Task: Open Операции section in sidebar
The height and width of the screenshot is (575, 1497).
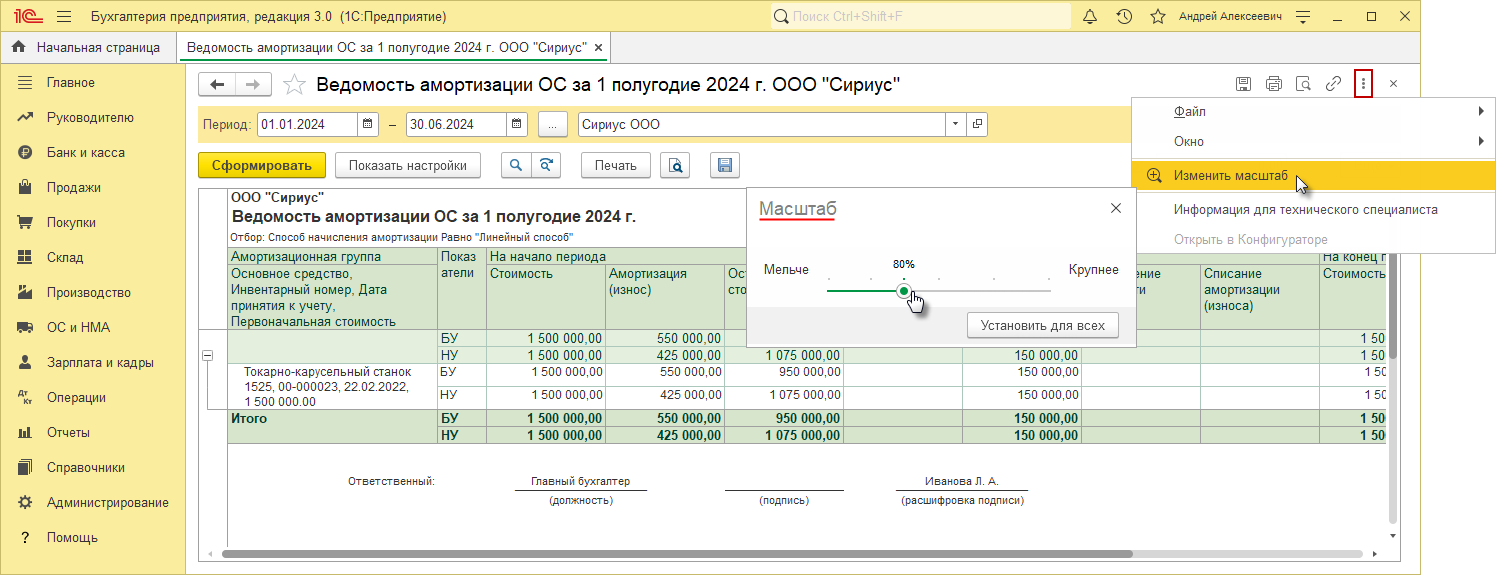Action: (x=93, y=398)
